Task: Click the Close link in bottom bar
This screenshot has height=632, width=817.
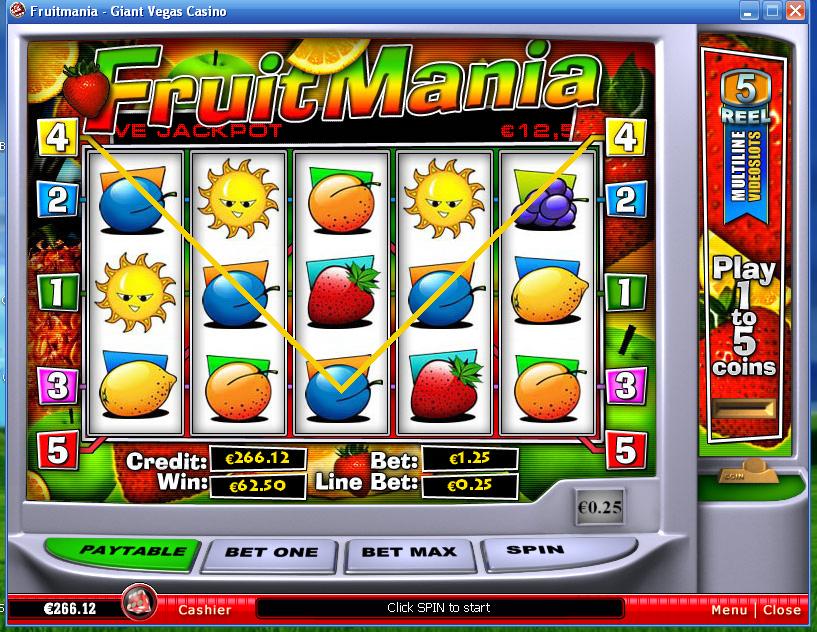Action: click(782, 610)
